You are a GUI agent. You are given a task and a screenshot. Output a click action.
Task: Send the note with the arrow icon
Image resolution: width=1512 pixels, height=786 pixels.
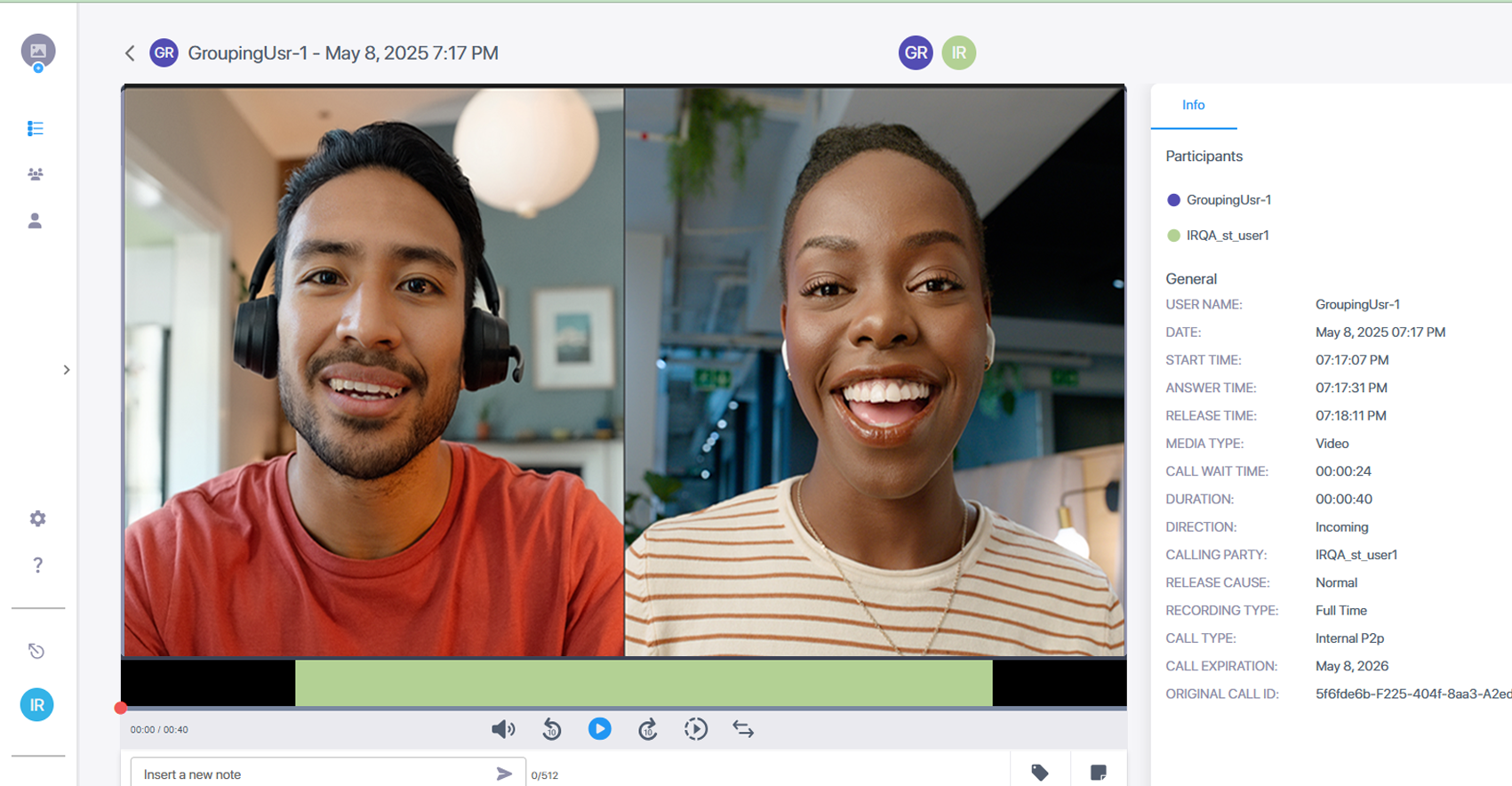click(504, 774)
